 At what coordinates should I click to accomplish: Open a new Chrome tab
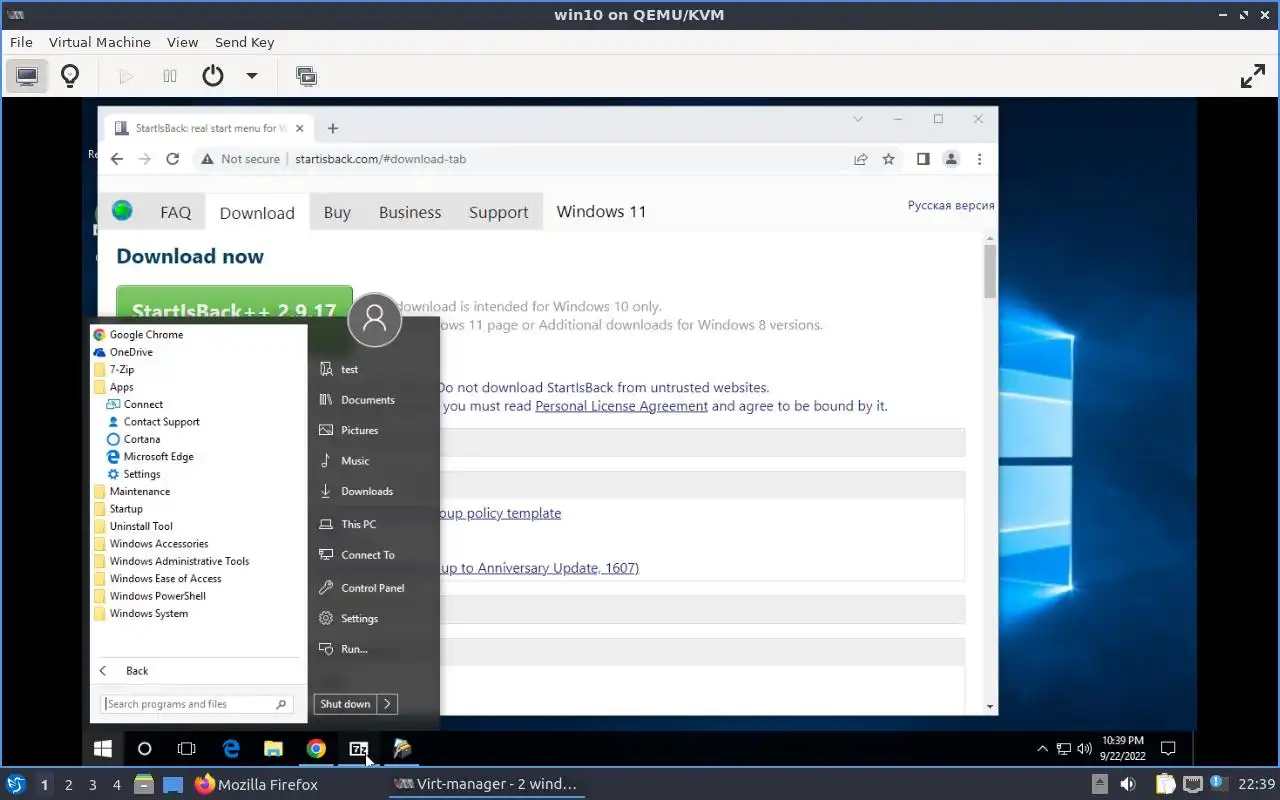pyautogui.click(x=333, y=128)
